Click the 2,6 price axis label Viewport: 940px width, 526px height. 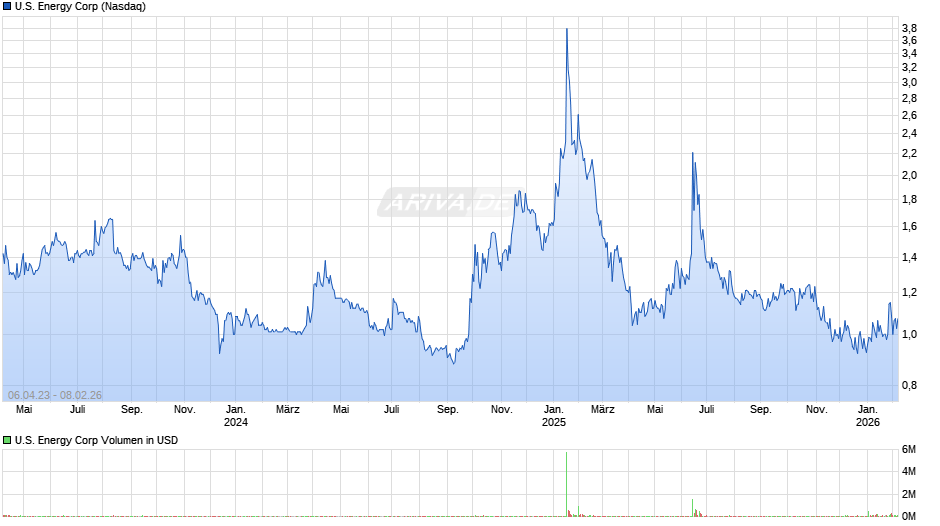click(909, 115)
